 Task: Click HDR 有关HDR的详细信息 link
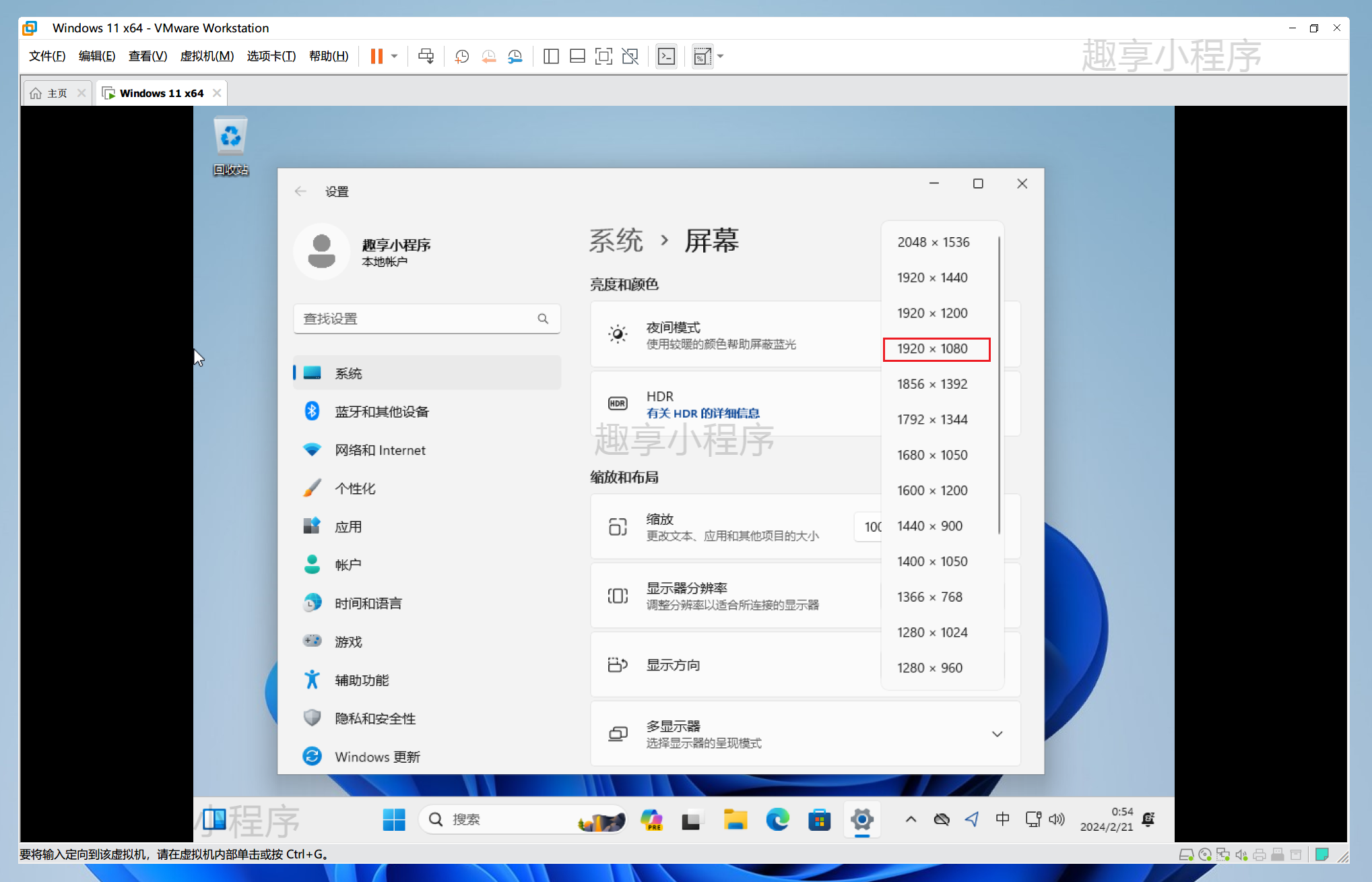[x=700, y=413]
